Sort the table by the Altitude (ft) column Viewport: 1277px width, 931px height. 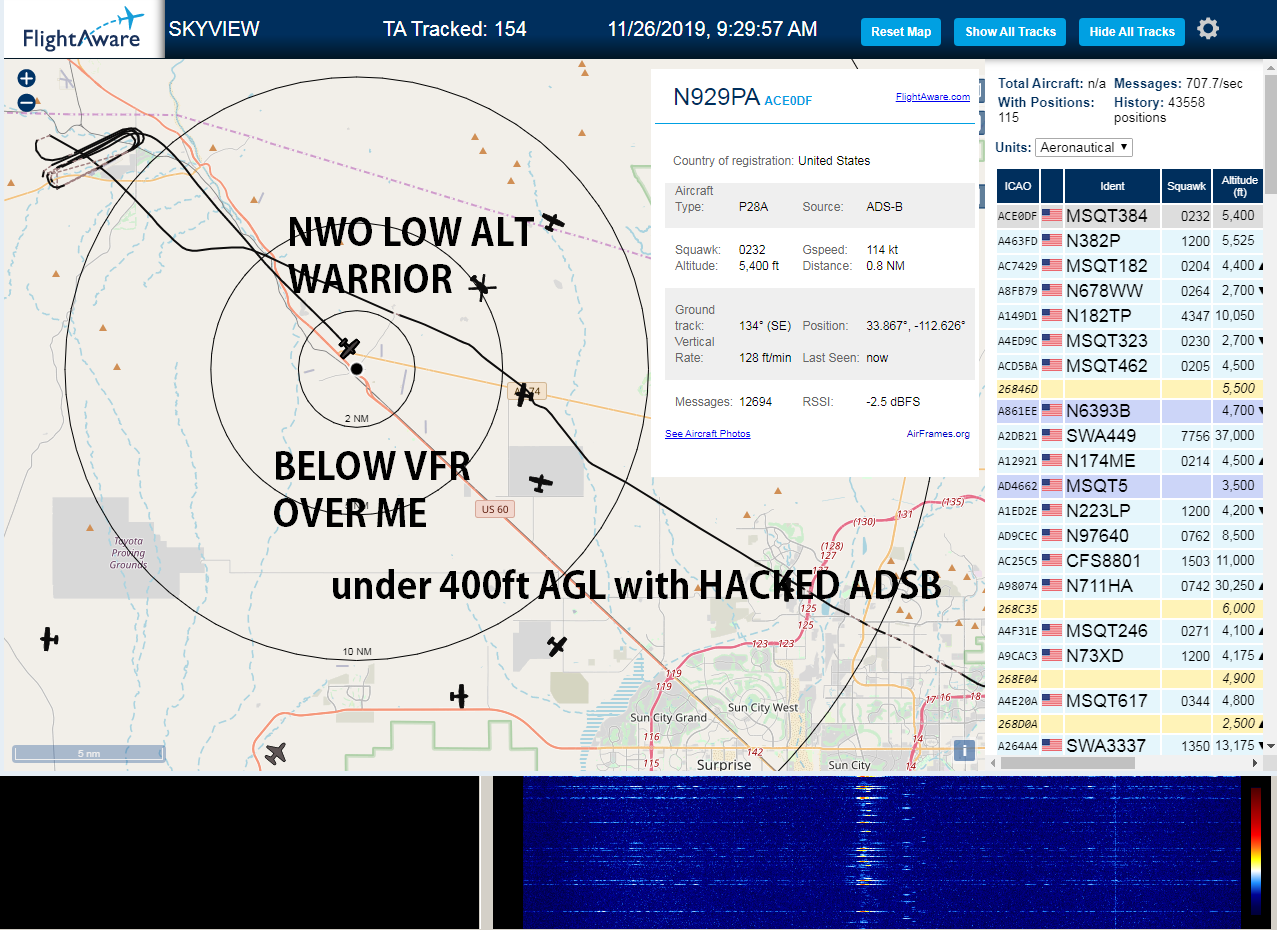pos(1238,186)
